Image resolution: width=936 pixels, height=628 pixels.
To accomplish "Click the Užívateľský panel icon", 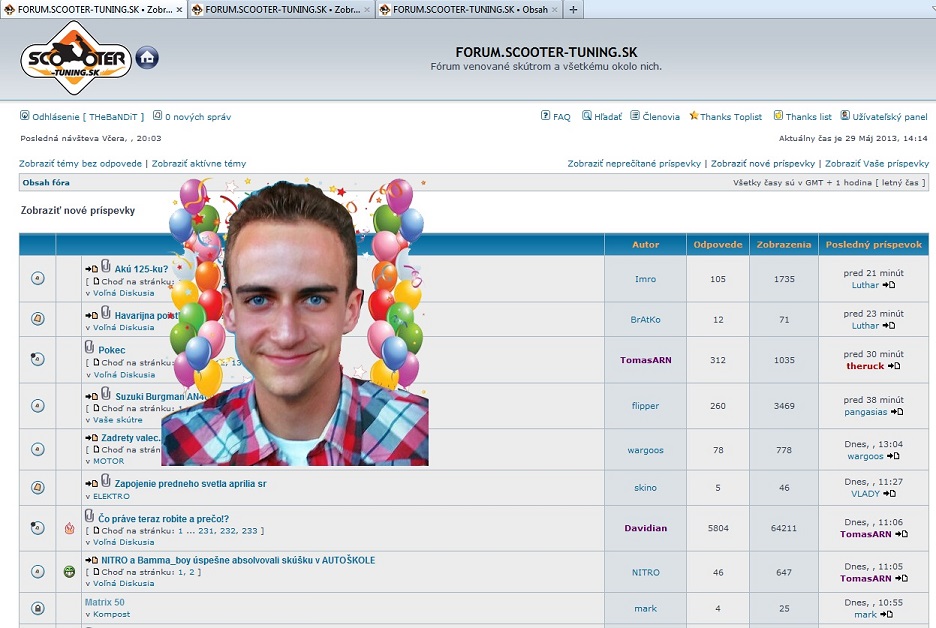I will pos(845,116).
